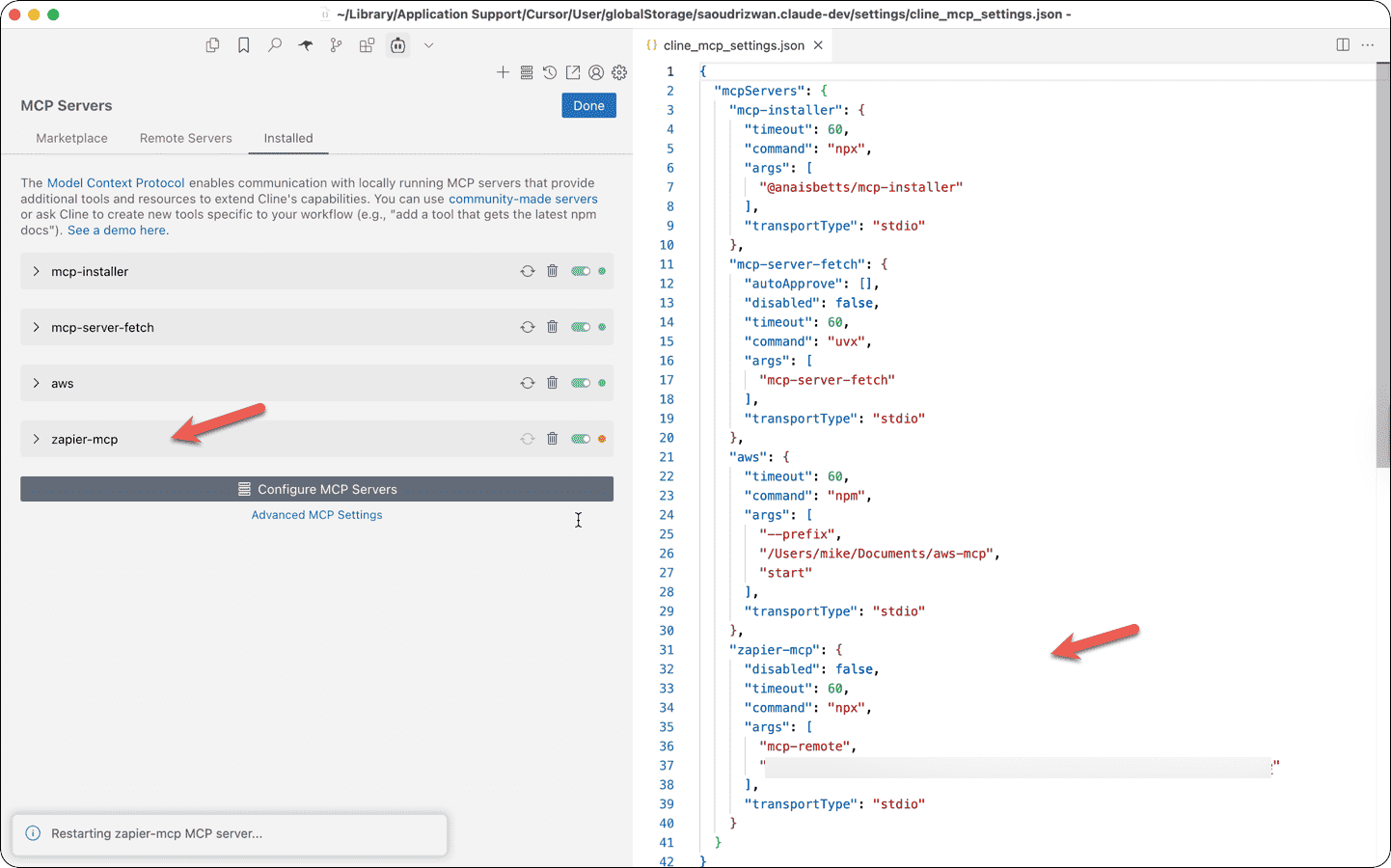The width and height of the screenshot is (1391, 868).
Task: Click the "autoApprove" key in the editor
Action: point(793,284)
